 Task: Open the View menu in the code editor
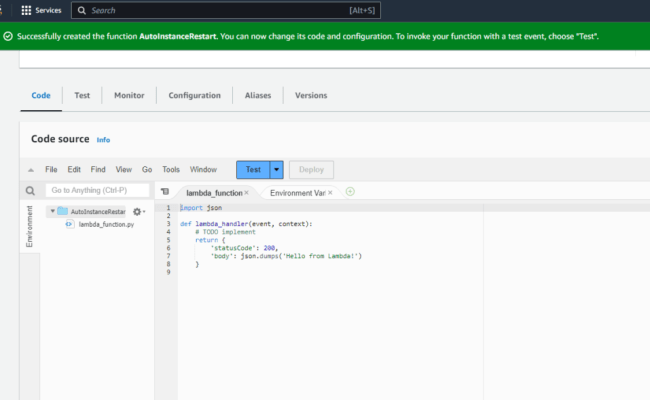coord(124,170)
